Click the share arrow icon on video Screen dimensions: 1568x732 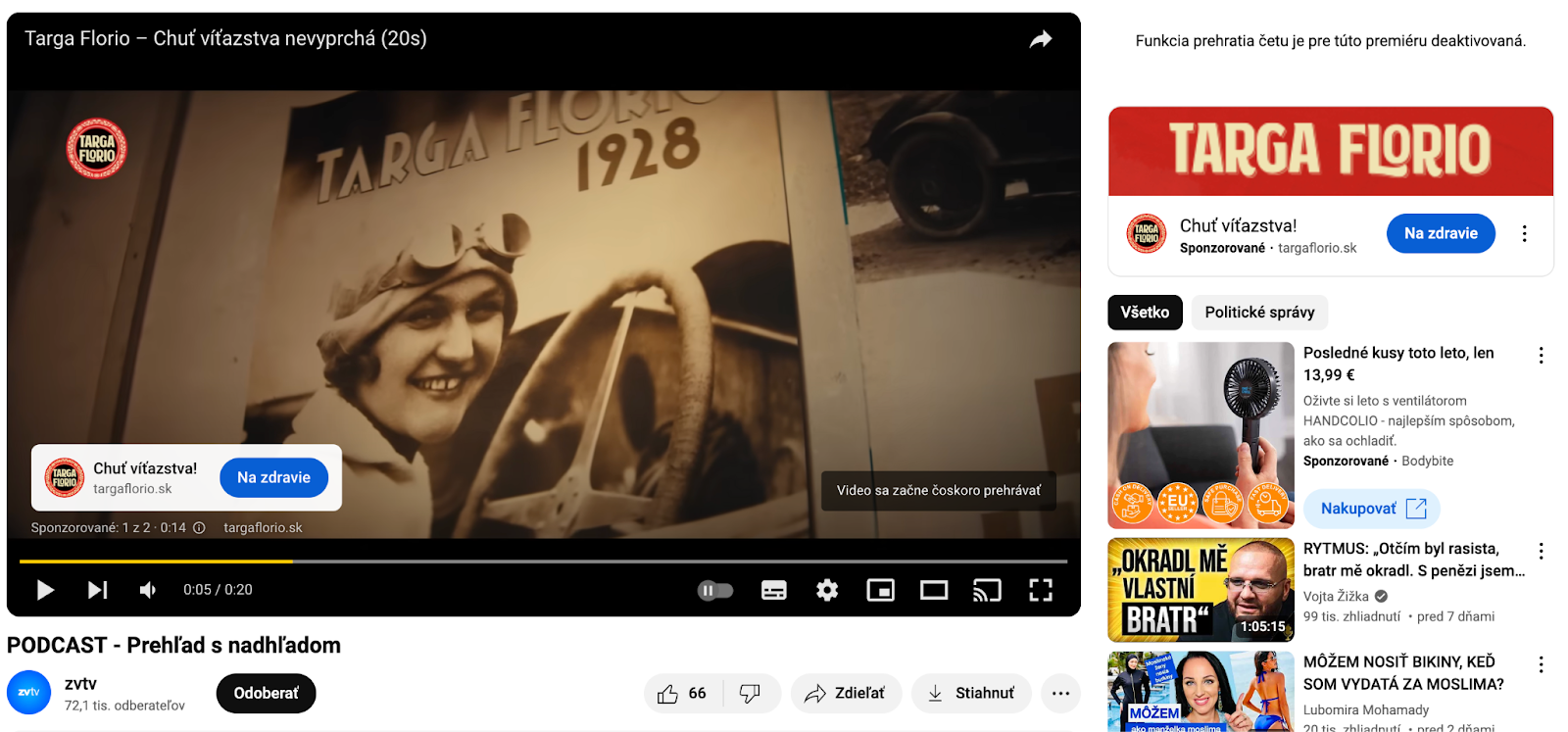pos(1041,39)
